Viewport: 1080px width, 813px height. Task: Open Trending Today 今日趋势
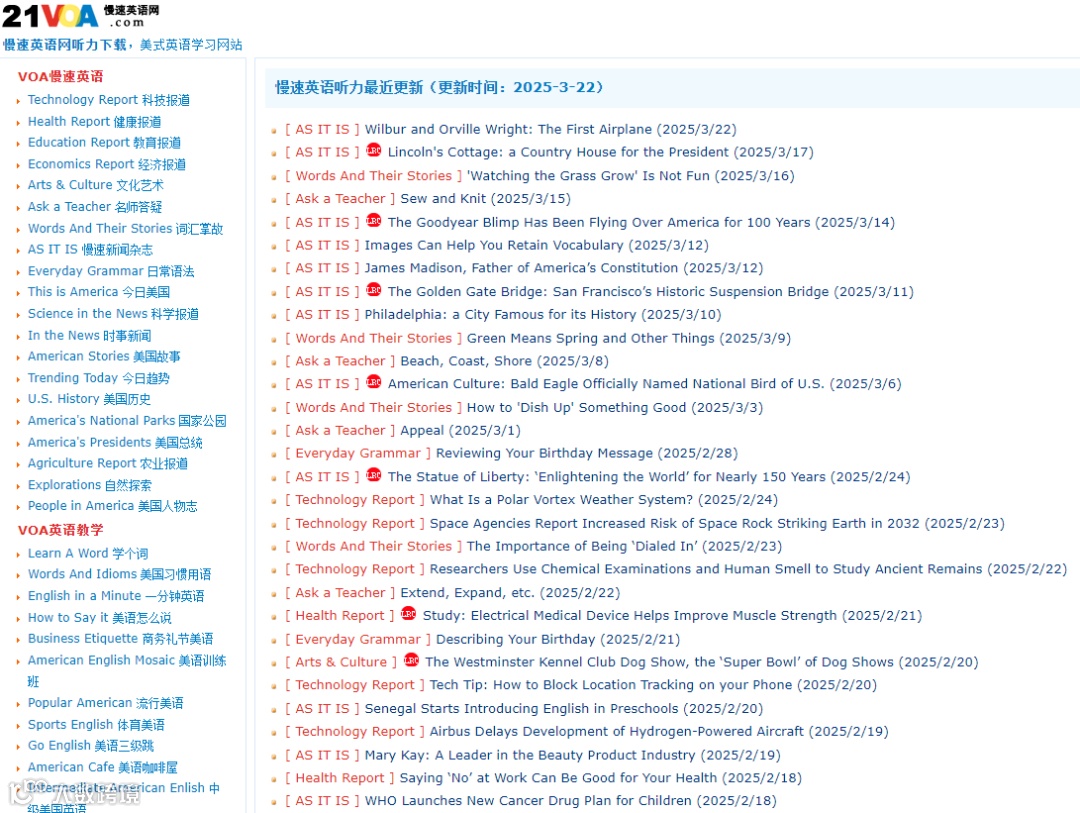click(x=98, y=378)
